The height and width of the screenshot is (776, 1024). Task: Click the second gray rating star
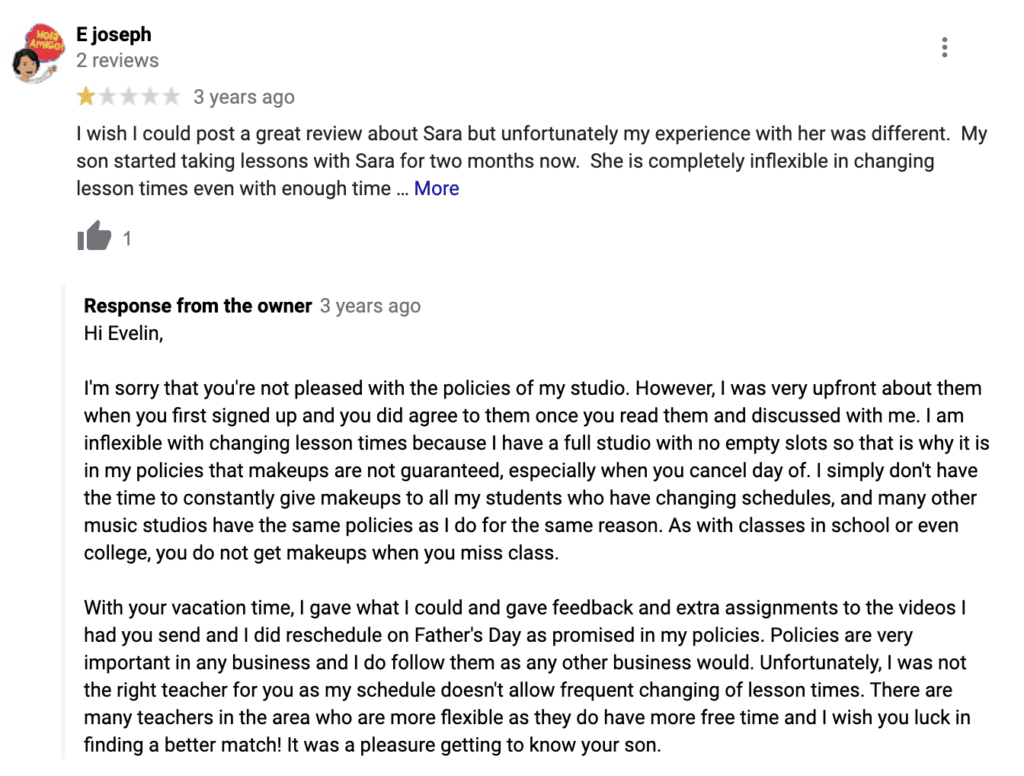pos(108,97)
